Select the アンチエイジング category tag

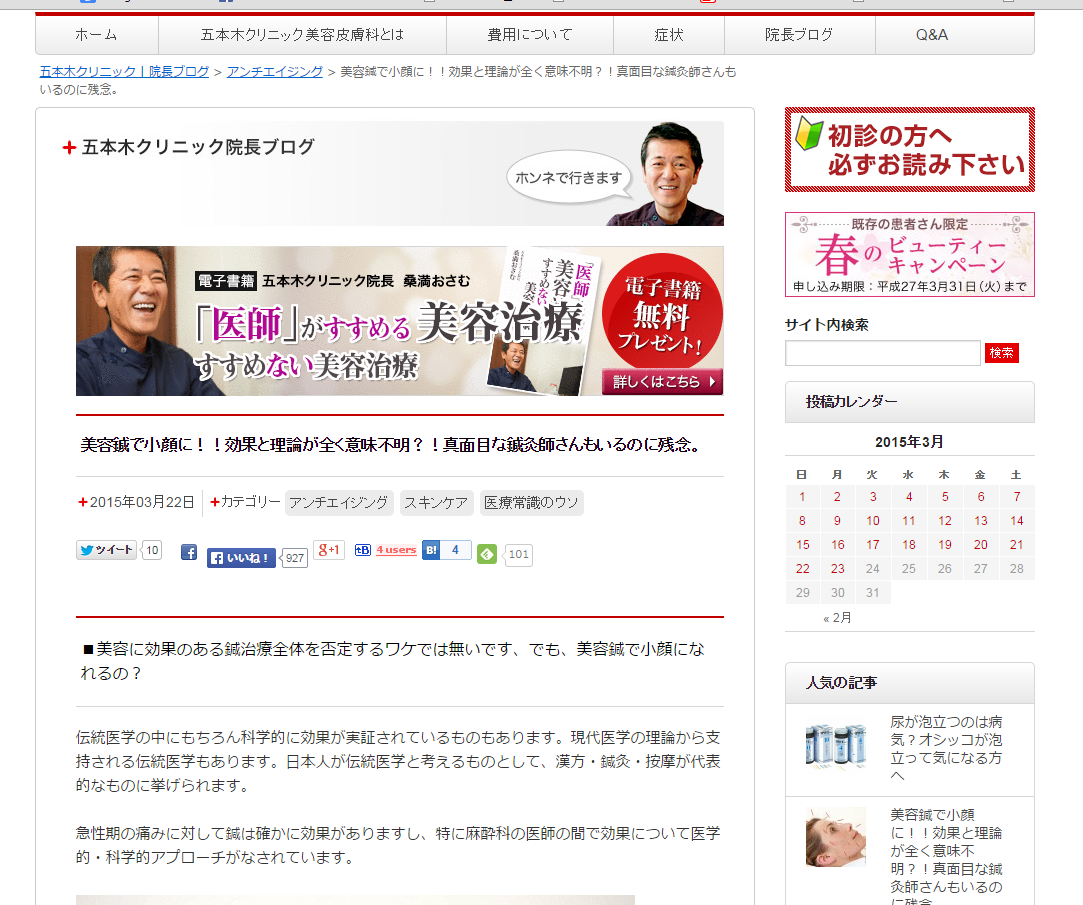click(x=339, y=503)
